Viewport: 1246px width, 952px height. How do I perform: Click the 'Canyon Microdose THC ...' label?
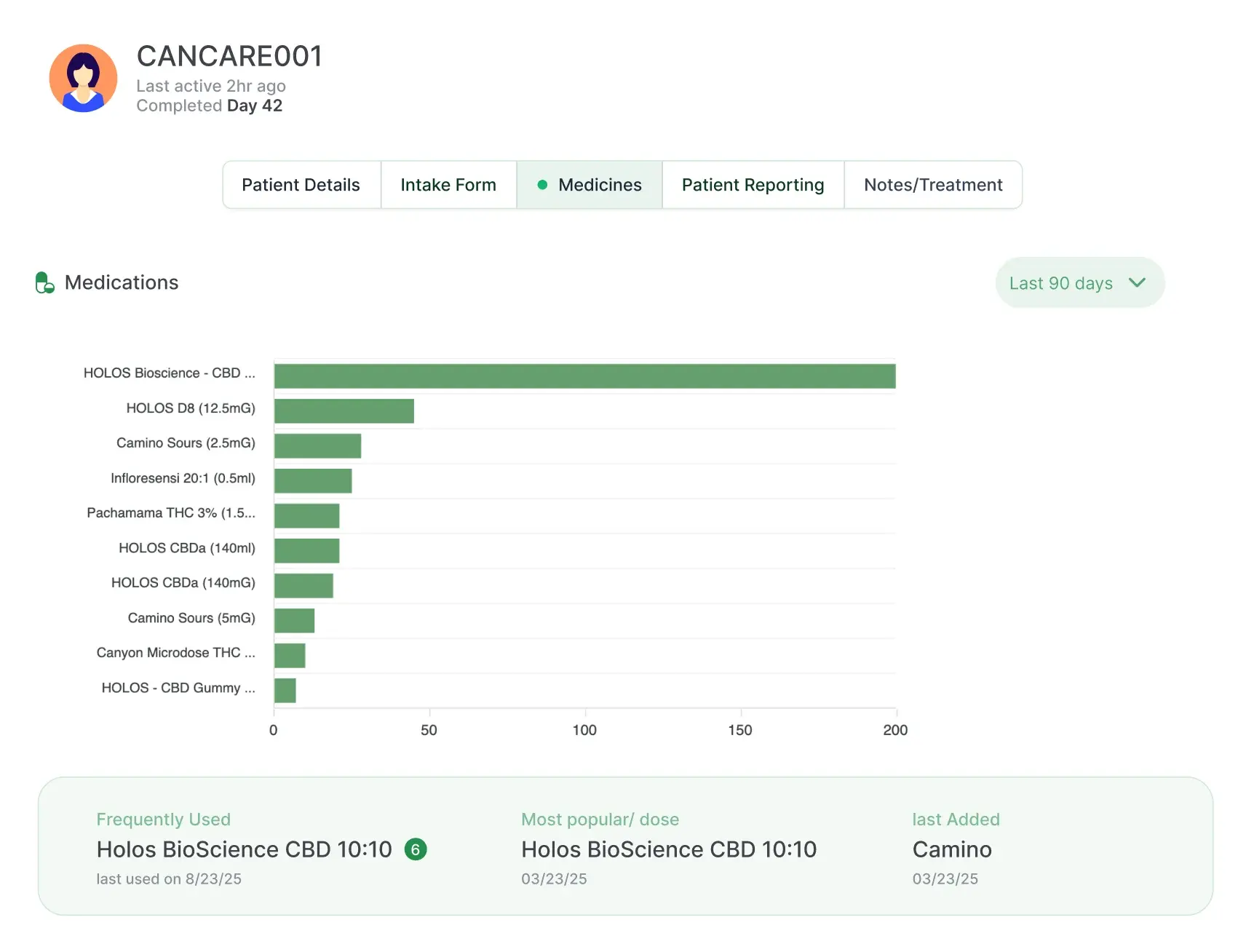(176, 653)
